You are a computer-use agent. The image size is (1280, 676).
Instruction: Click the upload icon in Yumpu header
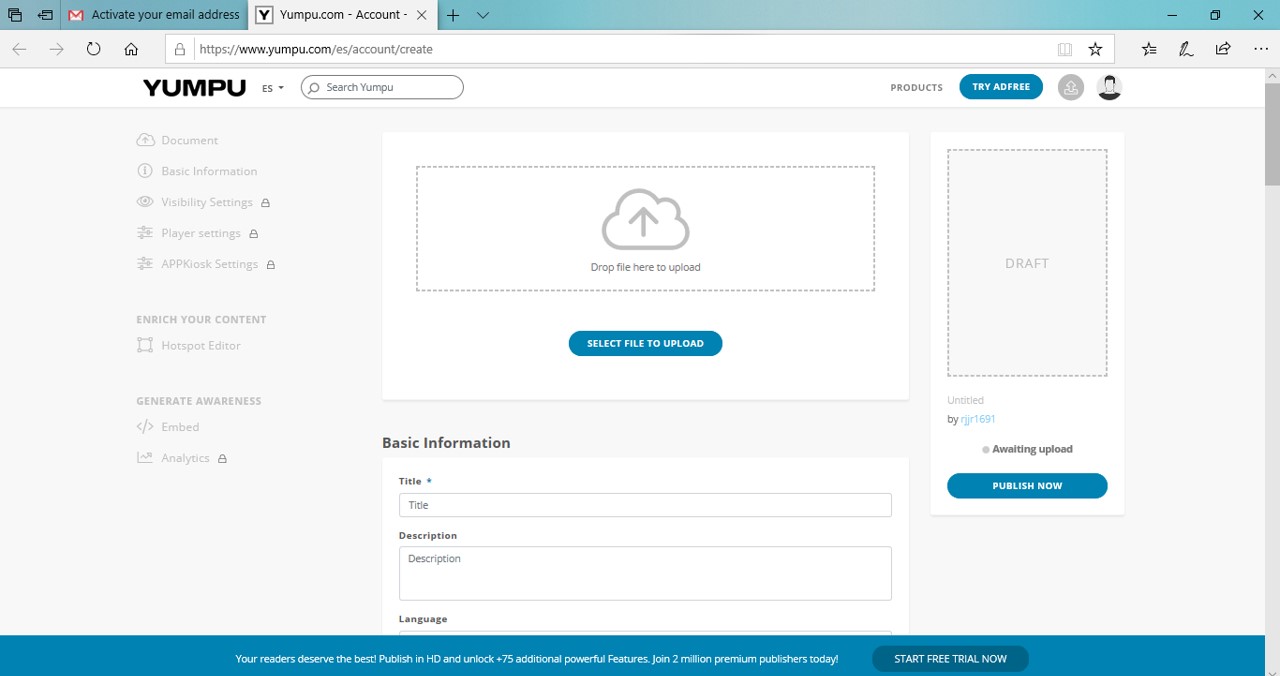click(1070, 88)
